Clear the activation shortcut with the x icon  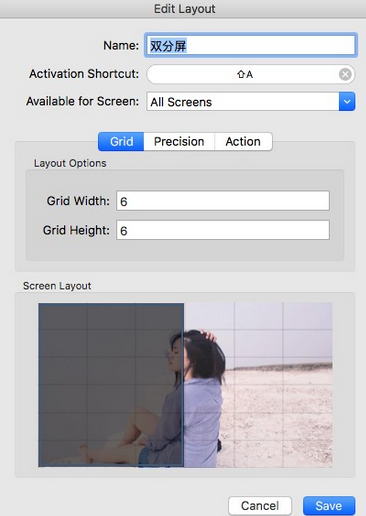point(345,74)
